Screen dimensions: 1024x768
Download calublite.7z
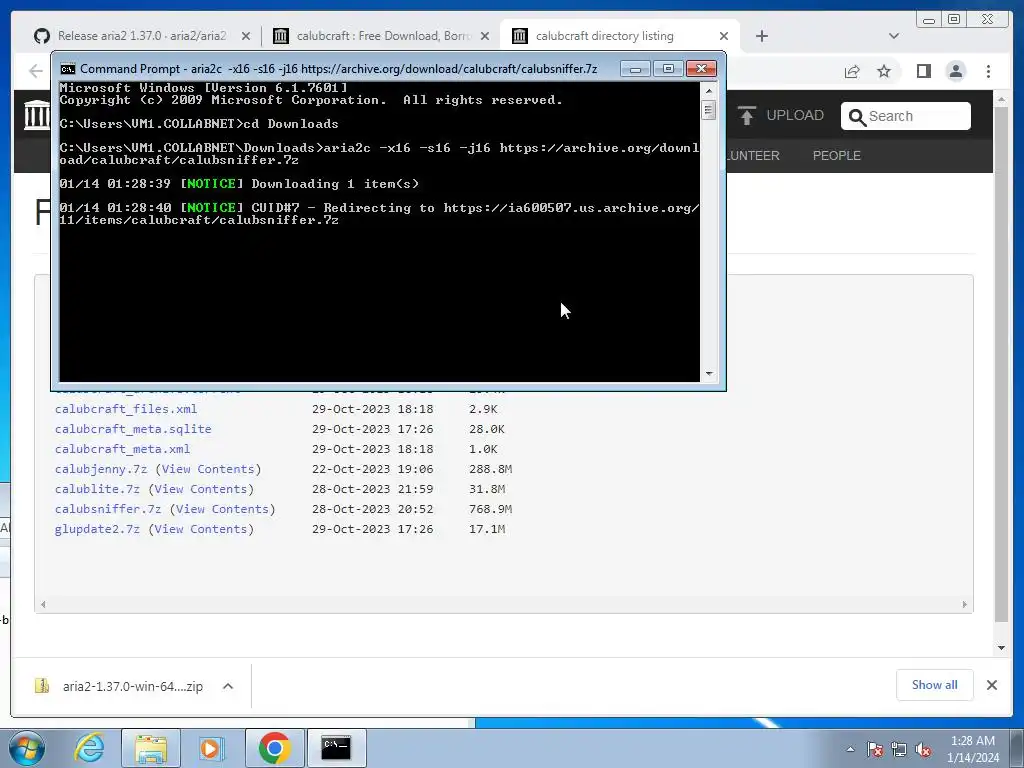[x=97, y=489]
